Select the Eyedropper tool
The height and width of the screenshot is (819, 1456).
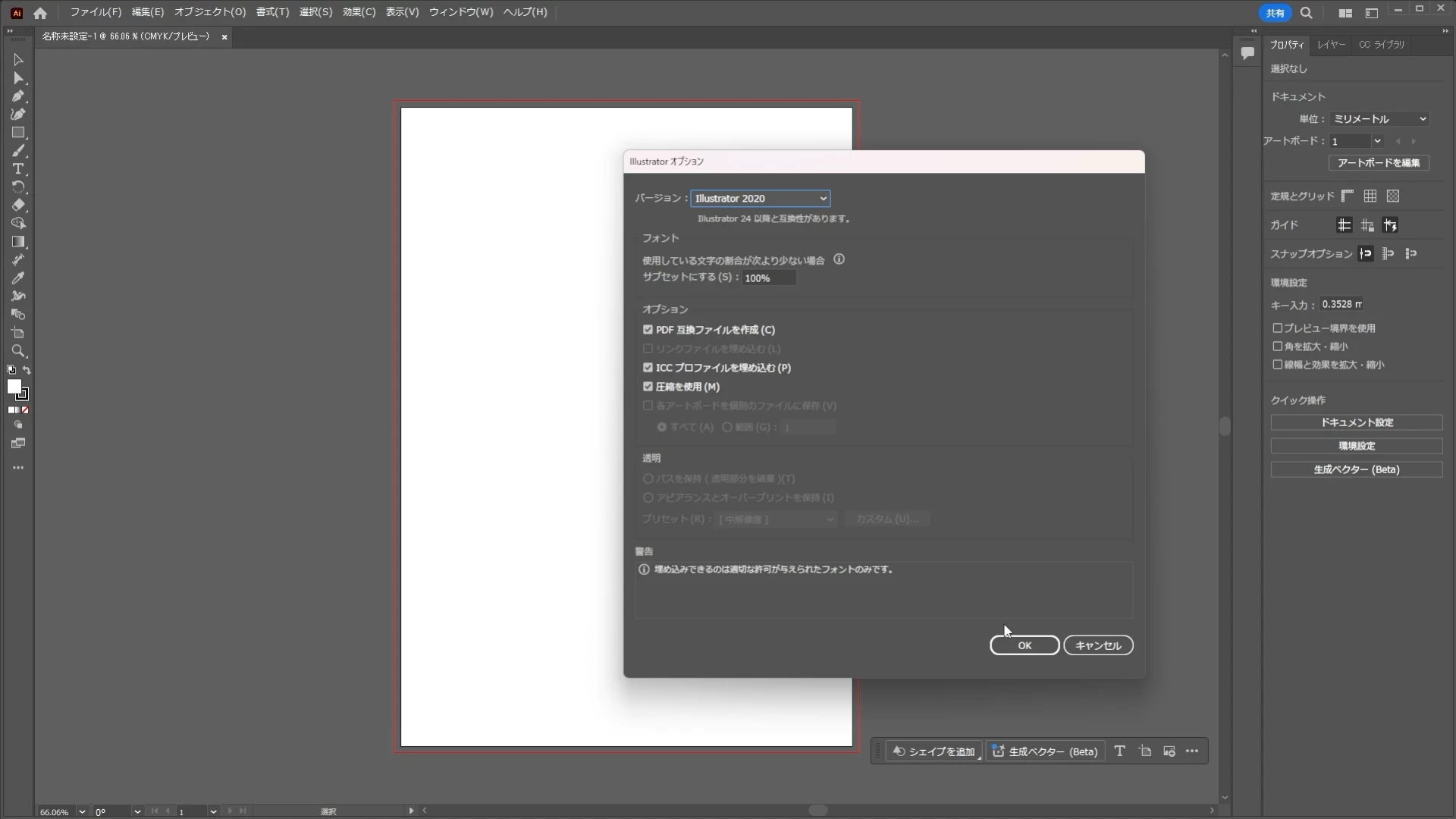pyautogui.click(x=18, y=278)
